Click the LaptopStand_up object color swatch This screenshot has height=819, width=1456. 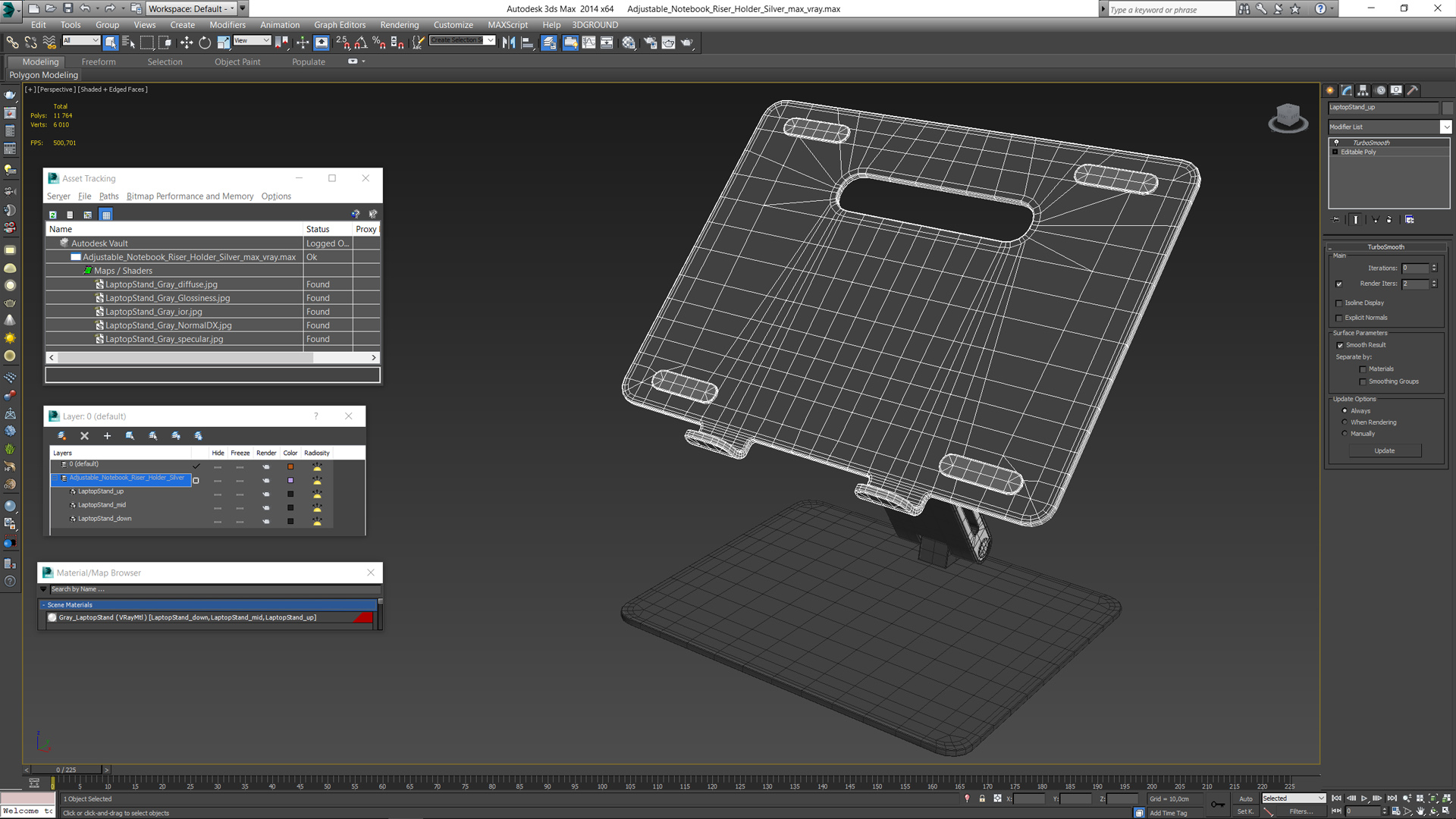tap(290, 494)
